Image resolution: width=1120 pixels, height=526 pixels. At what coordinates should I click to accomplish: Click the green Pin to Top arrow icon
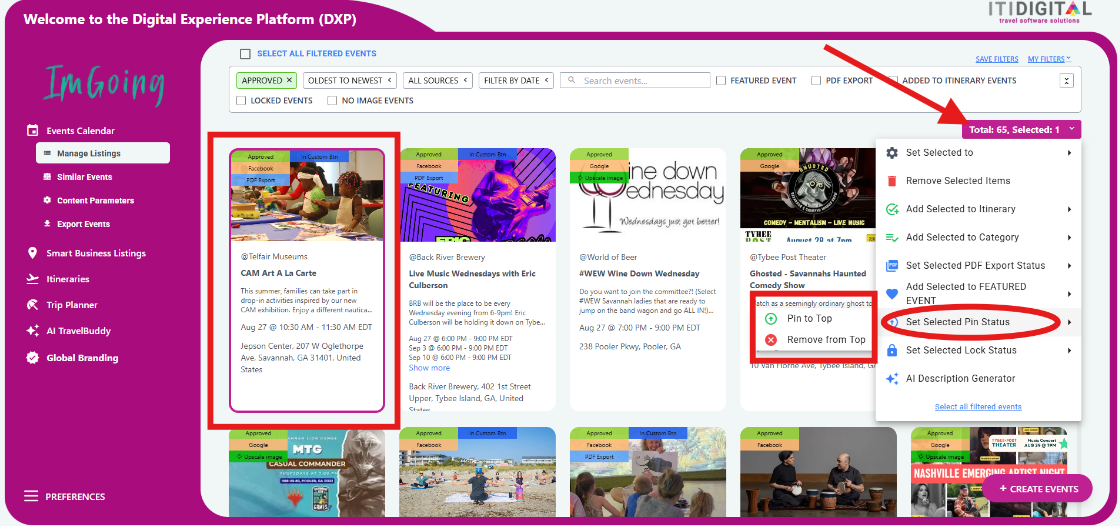[771, 319]
